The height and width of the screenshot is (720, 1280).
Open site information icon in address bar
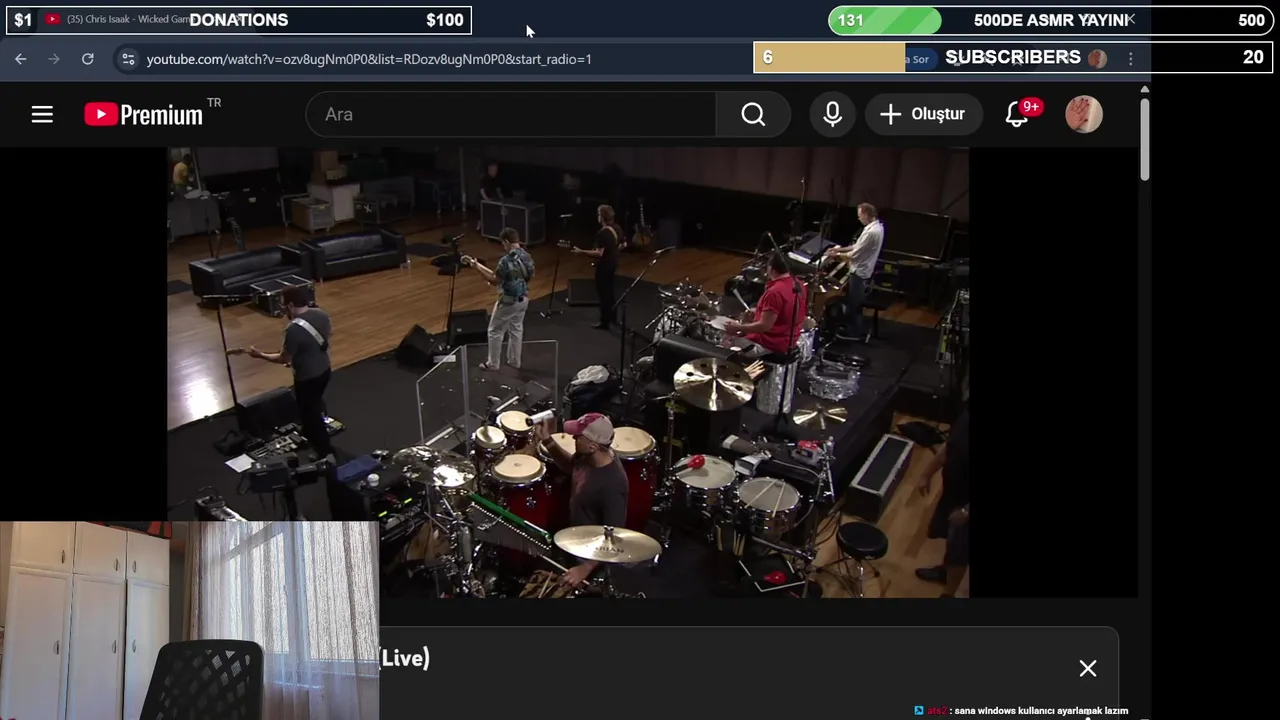click(x=128, y=59)
